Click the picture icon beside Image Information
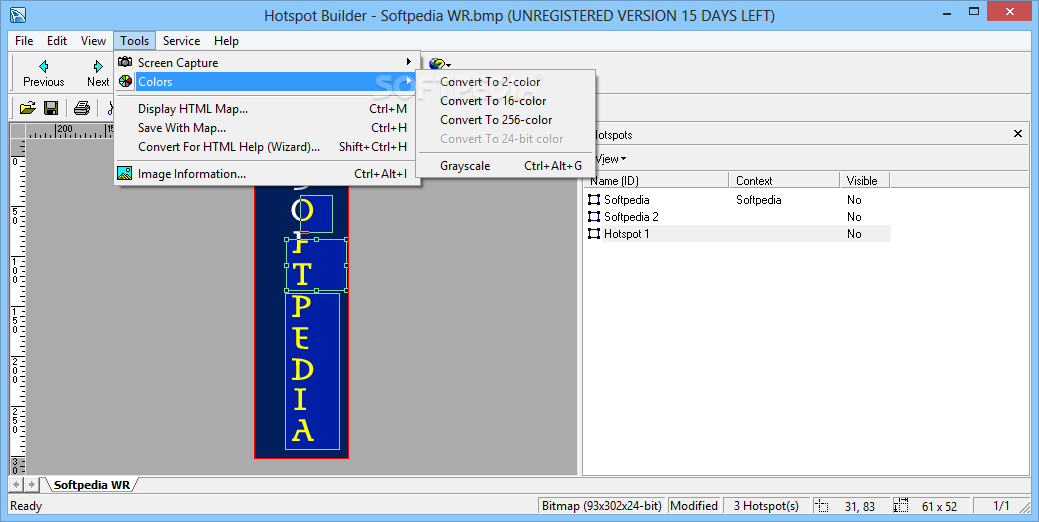This screenshot has width=1039, height=522. pyautogui.click(x=125, y=174)
